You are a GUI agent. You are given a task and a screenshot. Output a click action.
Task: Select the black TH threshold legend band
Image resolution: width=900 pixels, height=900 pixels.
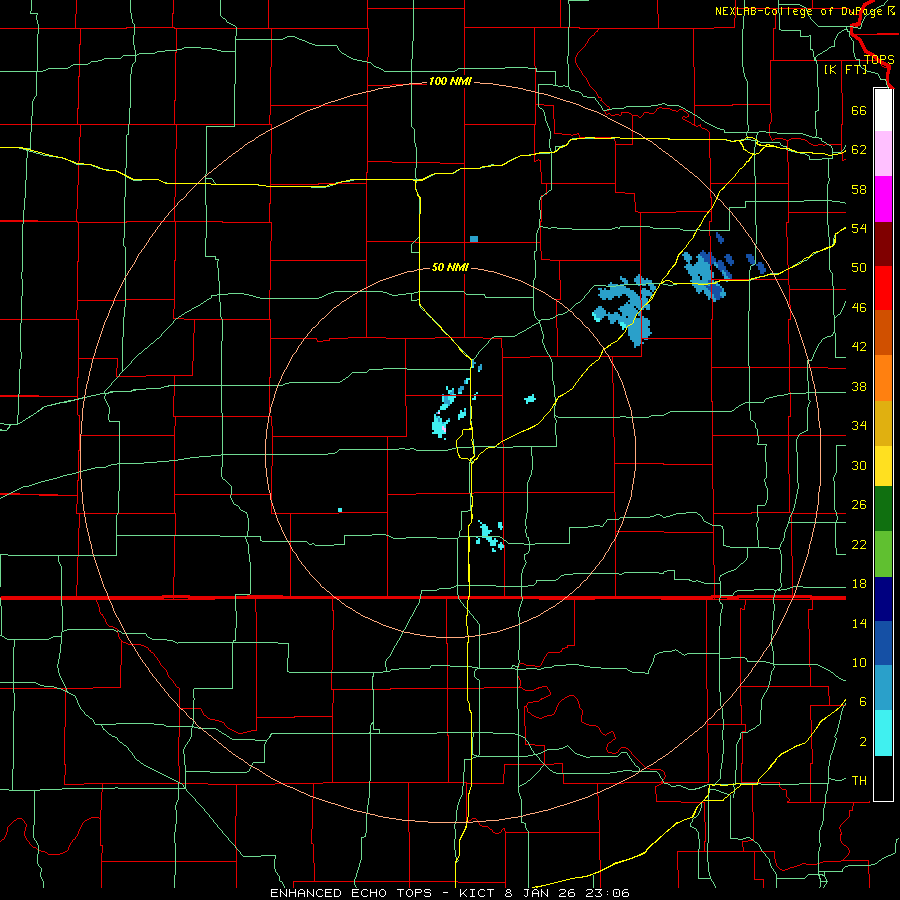pyautogui.click(x=883, y=778)
